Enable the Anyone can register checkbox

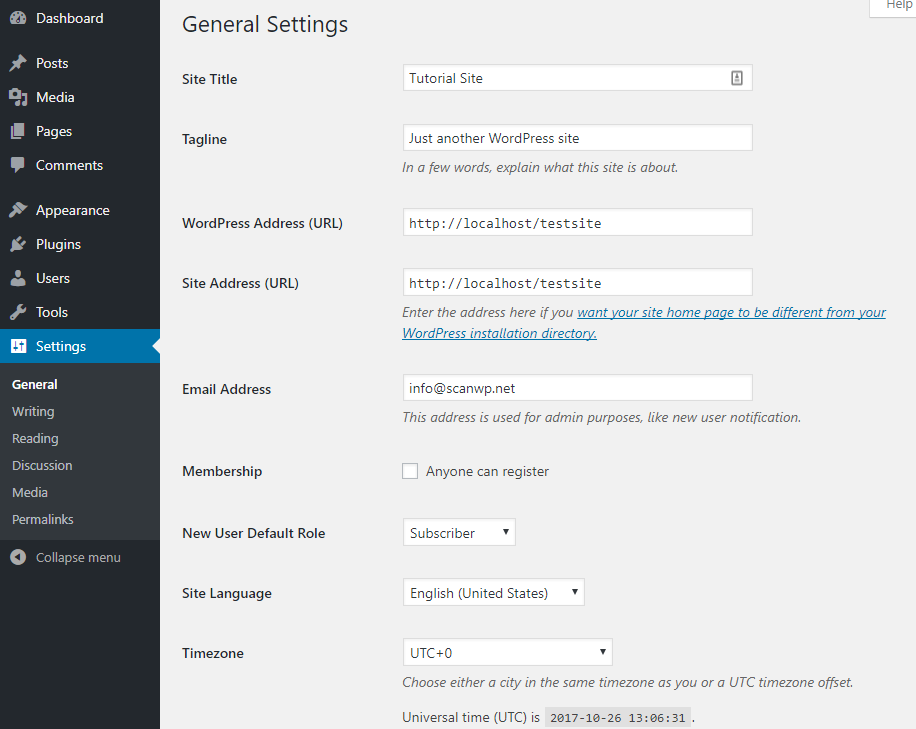410,471
